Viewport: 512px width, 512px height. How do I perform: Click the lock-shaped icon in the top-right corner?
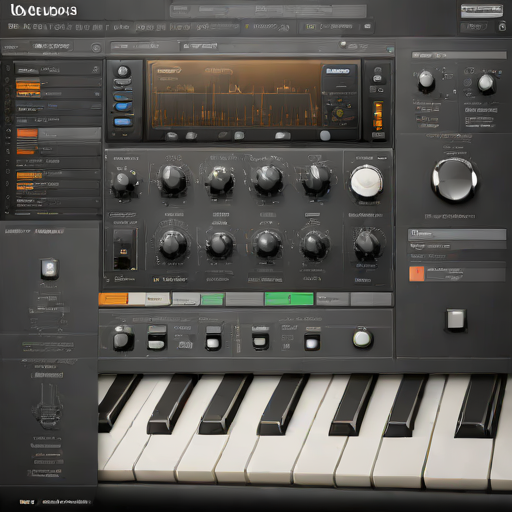[x=502, y=27]
